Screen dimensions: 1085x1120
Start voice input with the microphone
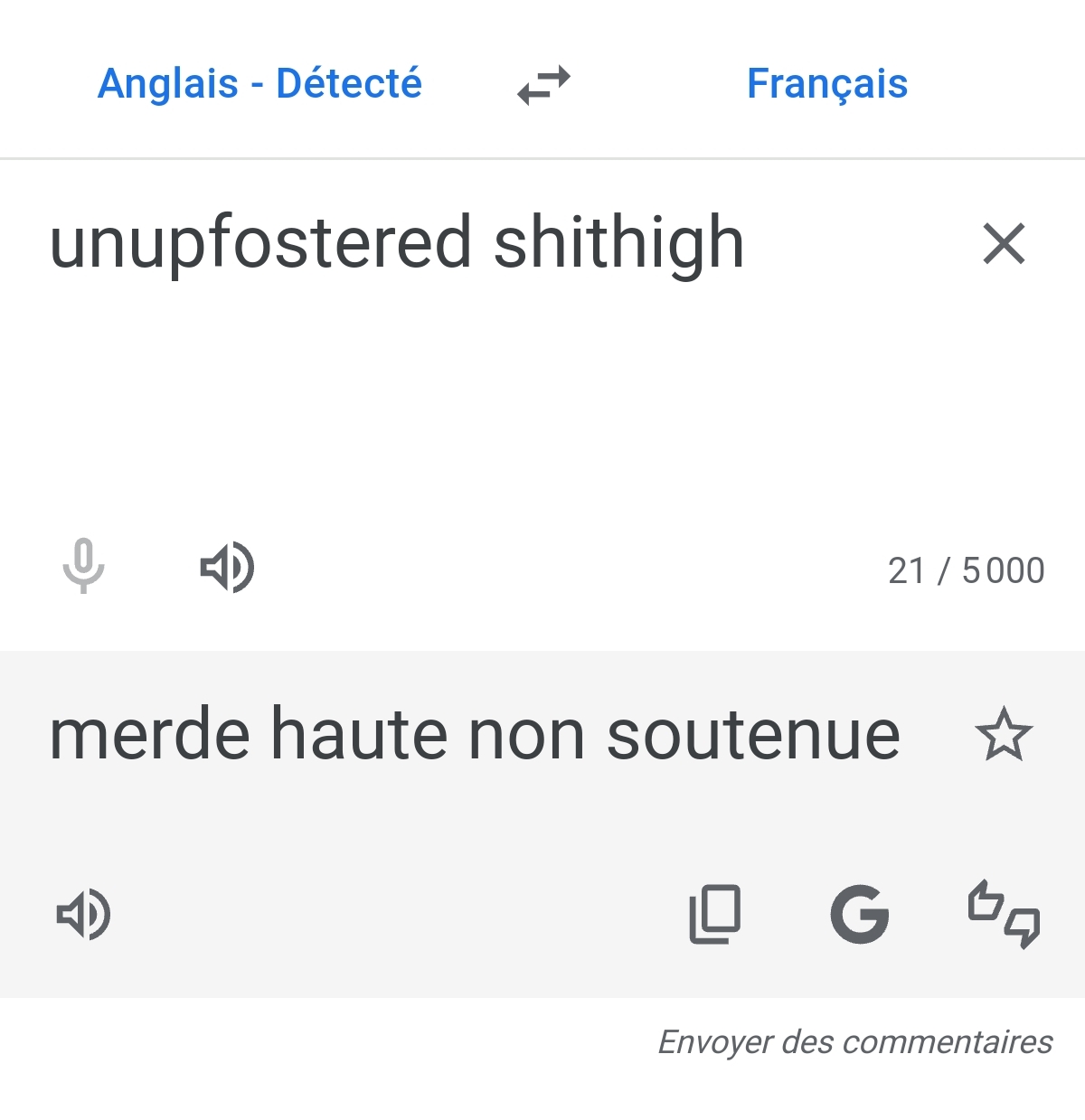83,567
